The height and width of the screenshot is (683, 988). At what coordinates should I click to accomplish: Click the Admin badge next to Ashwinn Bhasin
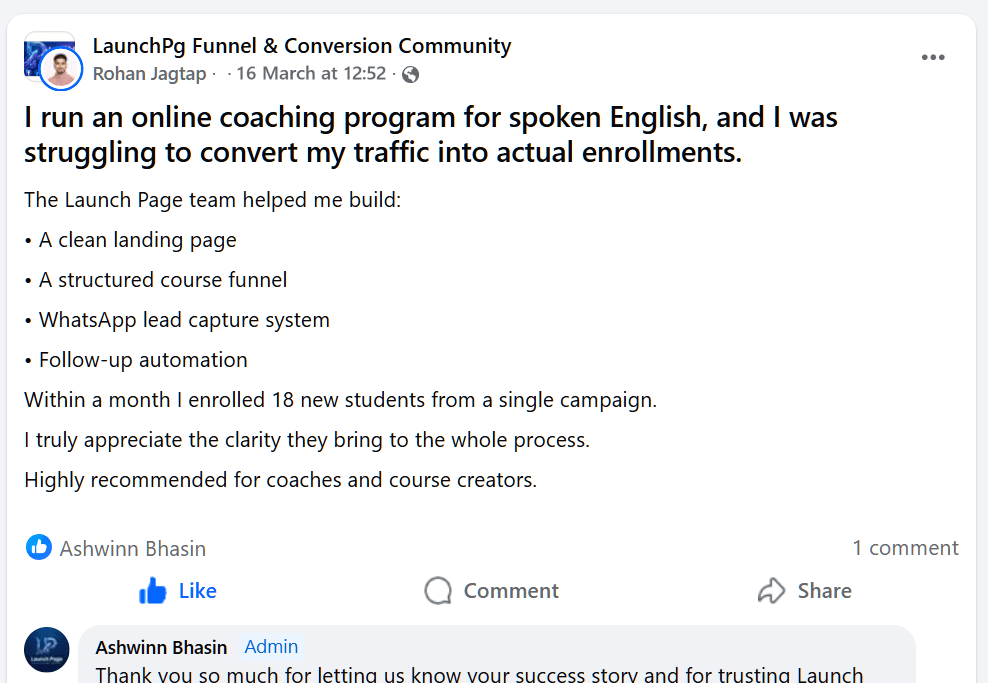point(270,647)
